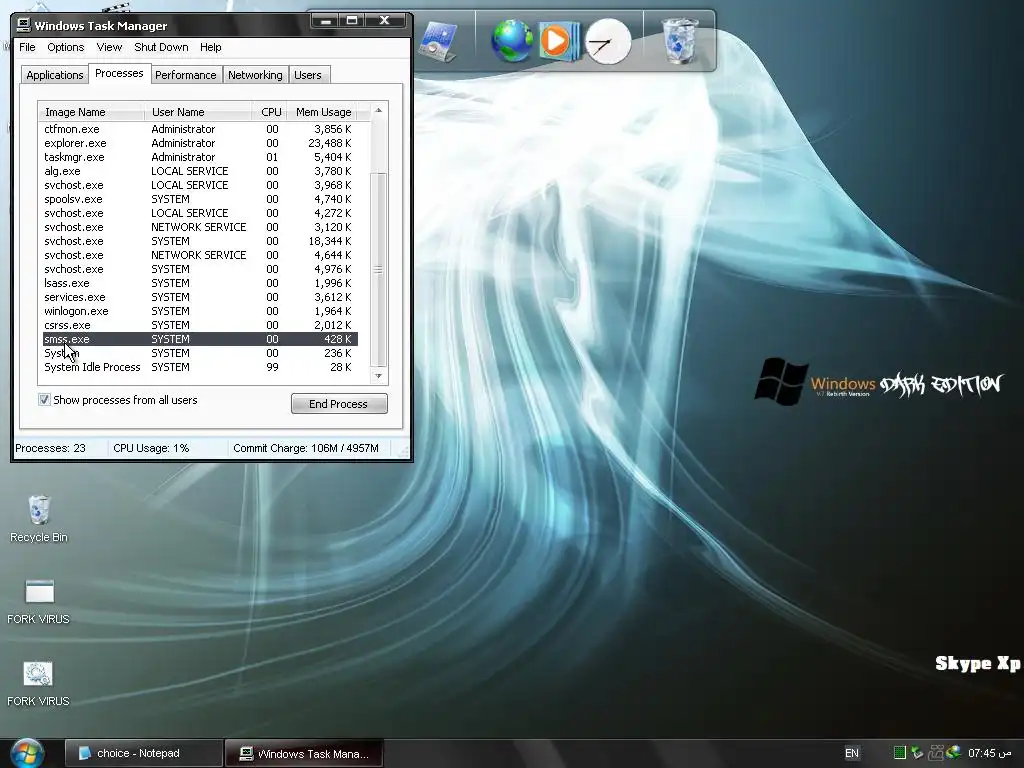
Task: Launch Windows Media Player from the dock
Action: (x=558, y=41)
